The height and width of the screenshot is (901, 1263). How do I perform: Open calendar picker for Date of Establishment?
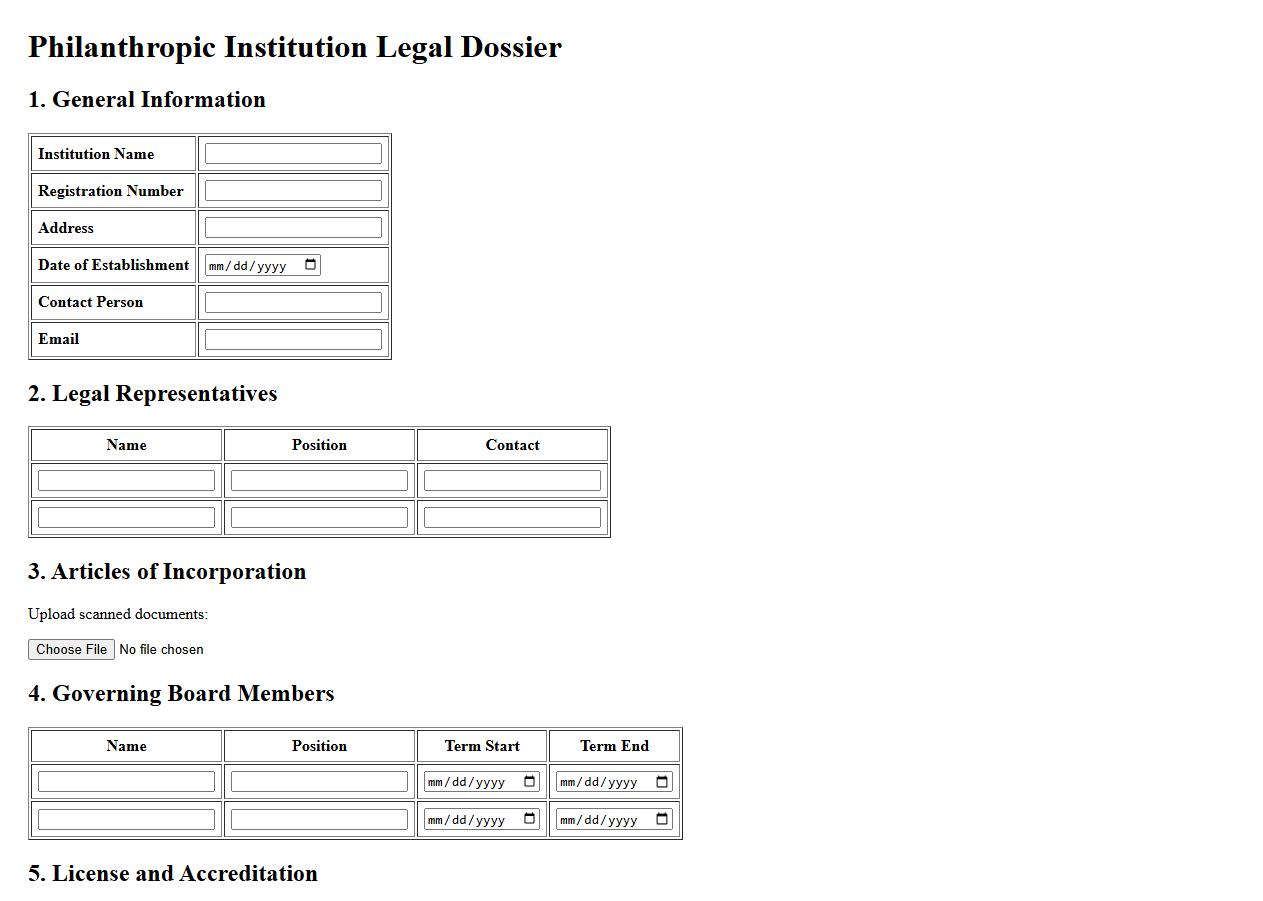(x=310, y=265)
